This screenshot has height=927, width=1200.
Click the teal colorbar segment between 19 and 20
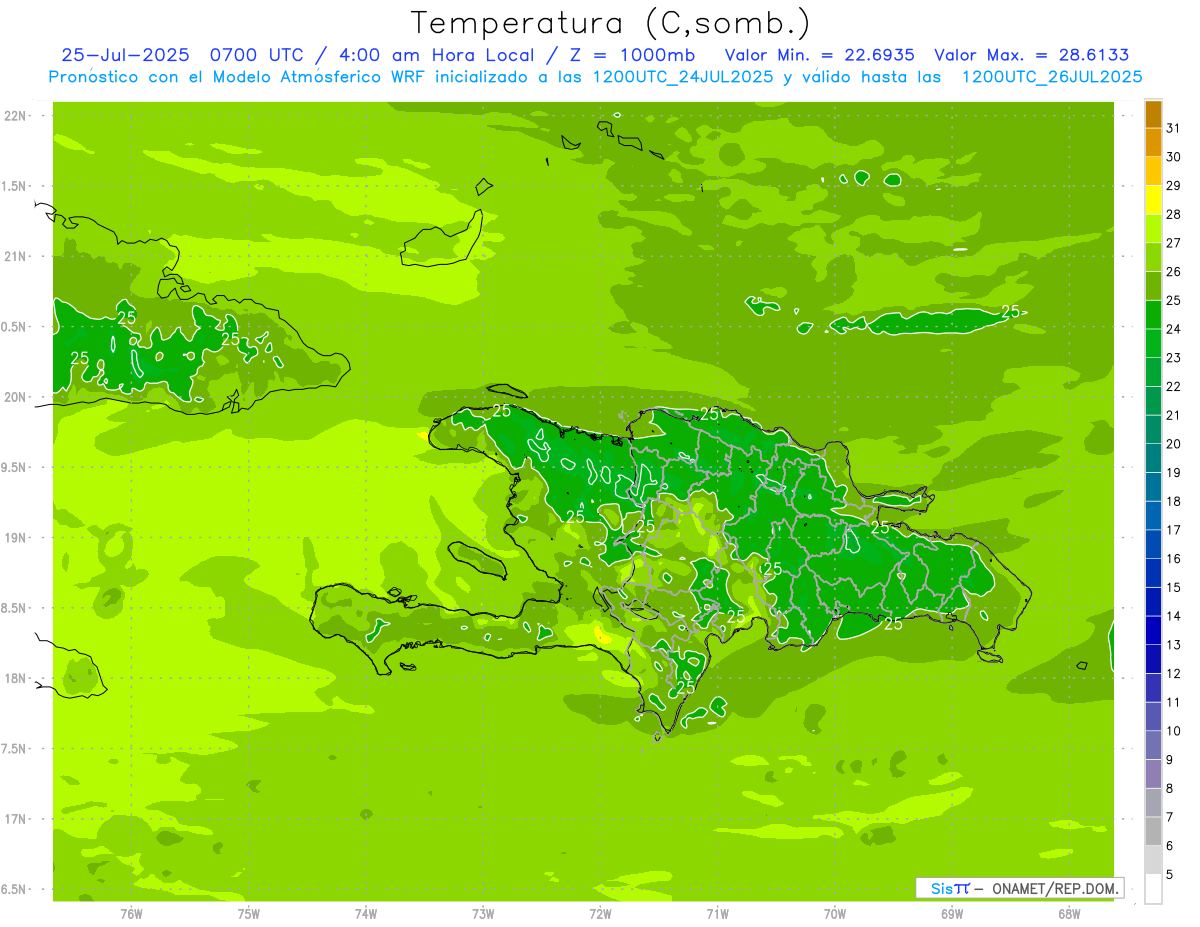[x=1153, y=458]
